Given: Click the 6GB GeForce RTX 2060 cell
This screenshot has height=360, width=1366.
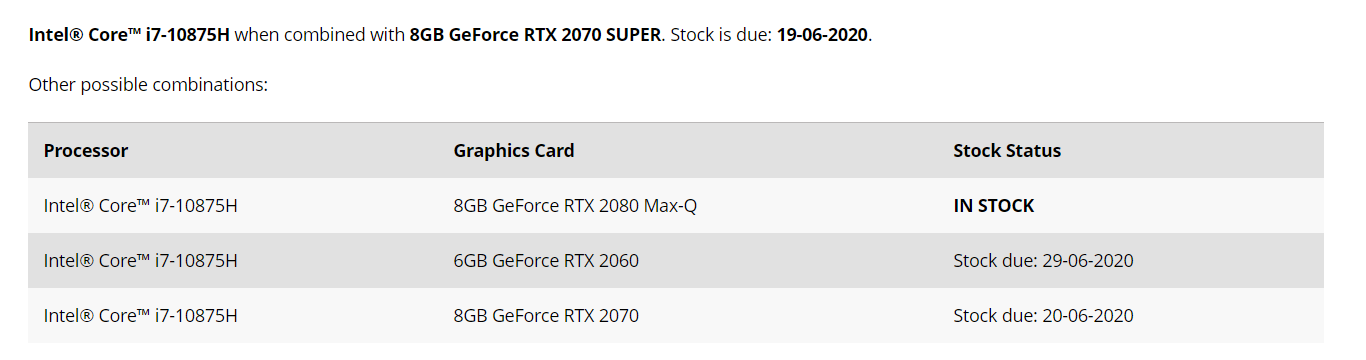Looking at the screenshot, I should 546,261.
